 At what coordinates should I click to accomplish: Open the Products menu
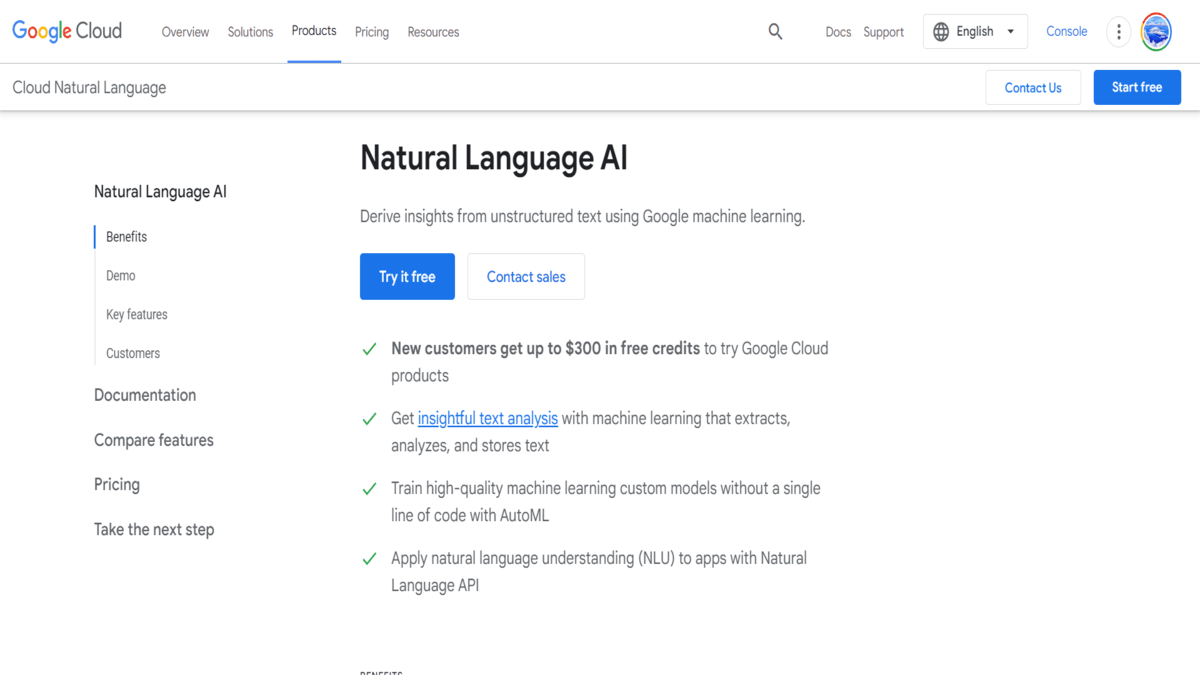(314, 31)
